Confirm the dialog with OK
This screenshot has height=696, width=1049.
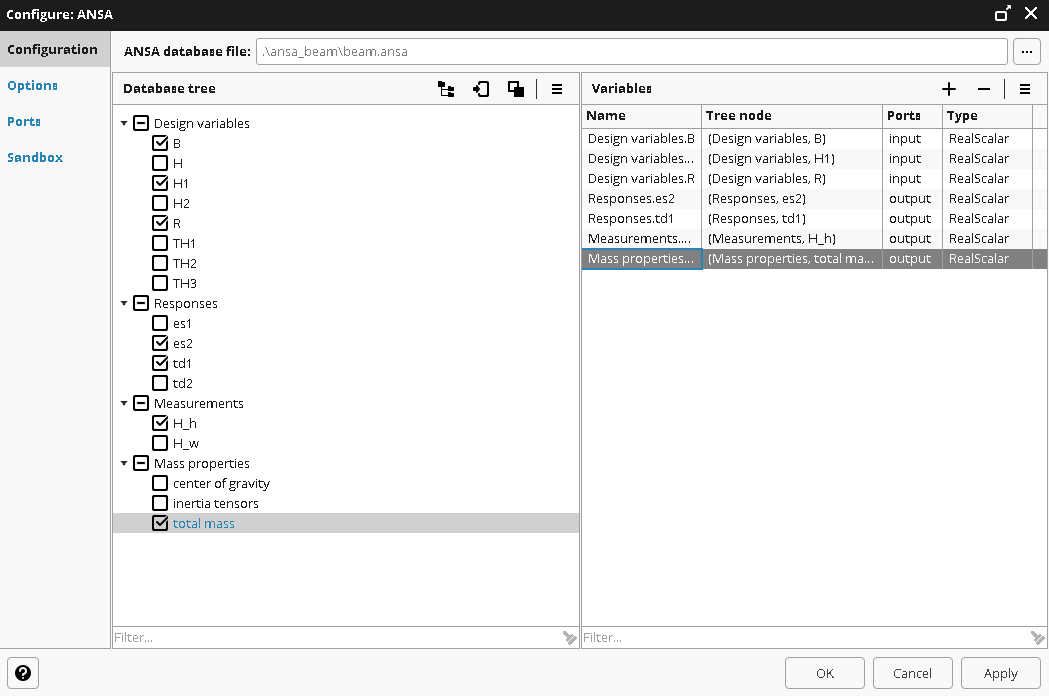(x=825, y=673)
